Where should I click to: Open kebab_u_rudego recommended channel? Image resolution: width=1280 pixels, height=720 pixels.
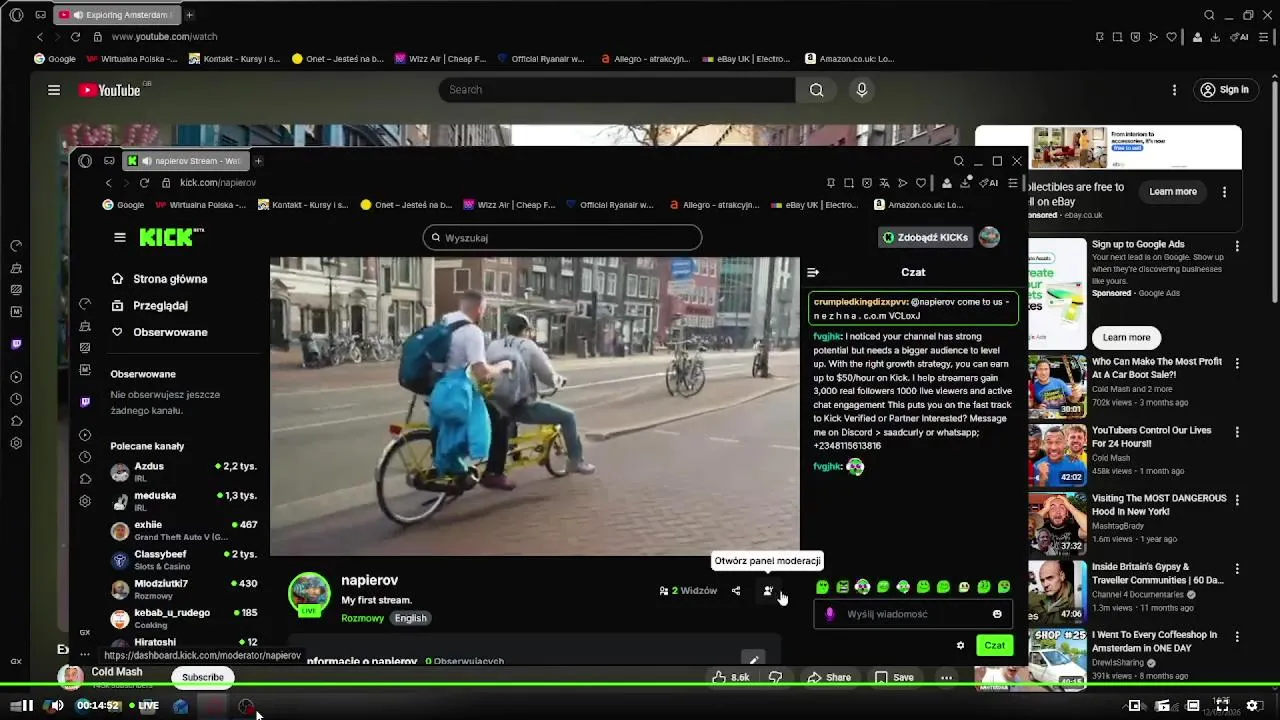click(x=184, y=619)
